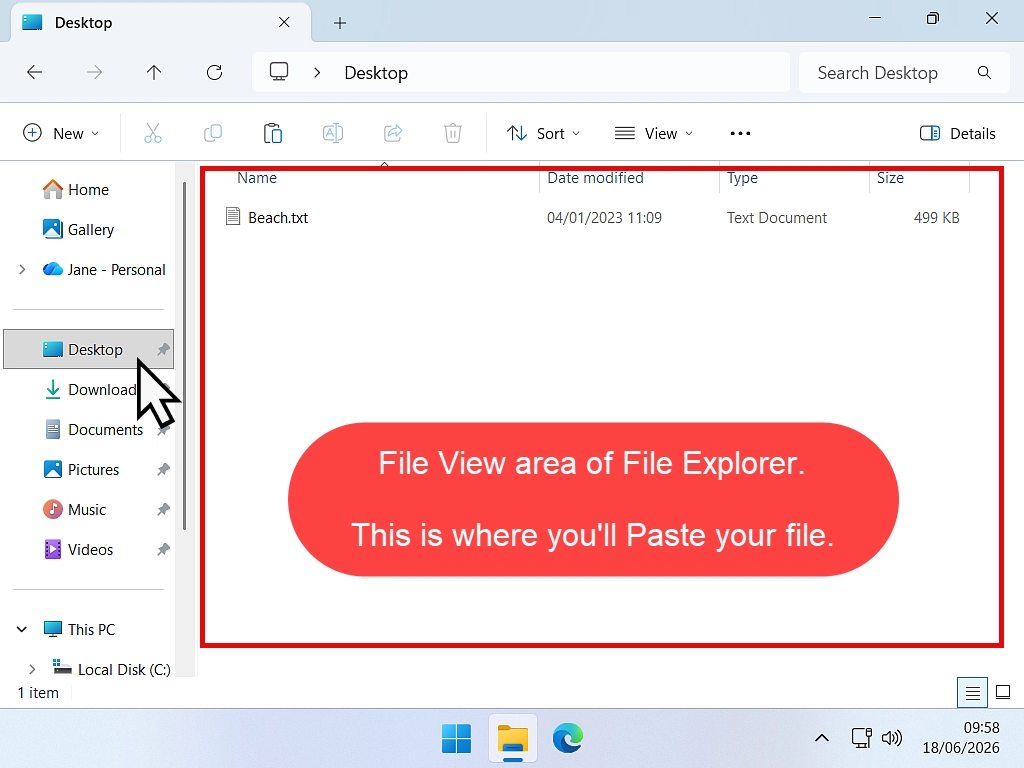Click the Rename icon in toolbar
1024x768 pixels.
coord(333,133)
